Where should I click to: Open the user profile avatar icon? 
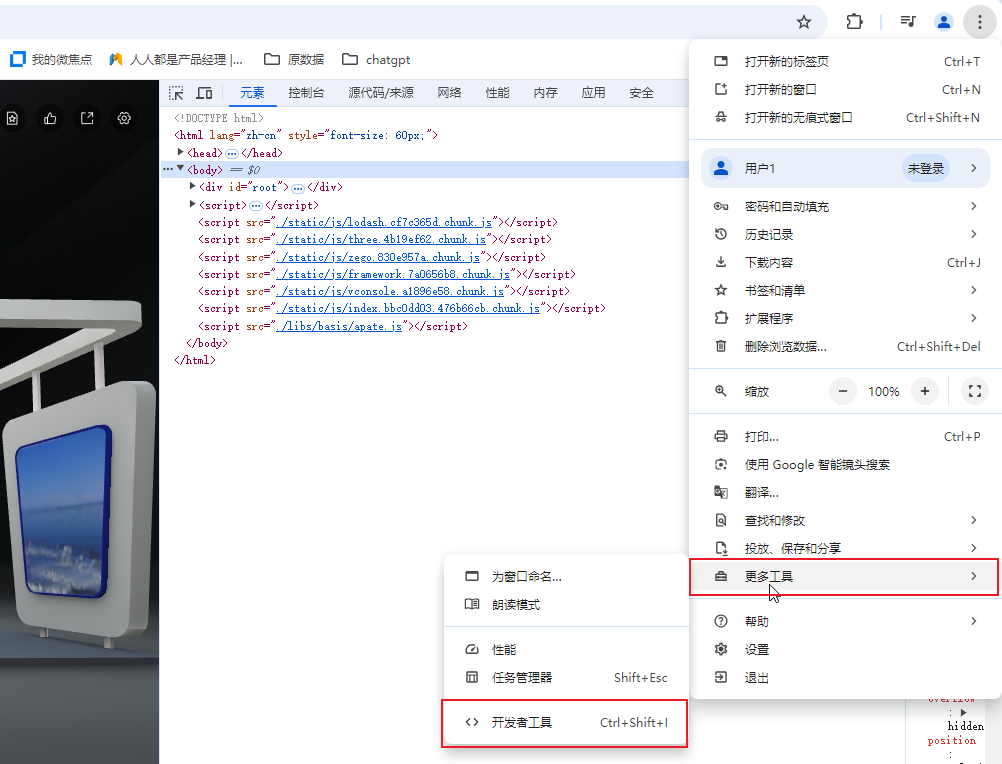click(943, 21)
